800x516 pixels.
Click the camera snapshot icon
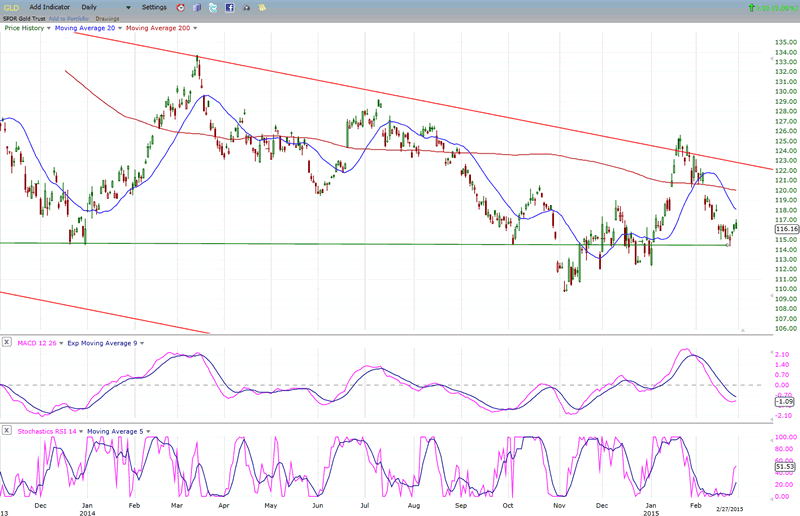click(244, 7)
